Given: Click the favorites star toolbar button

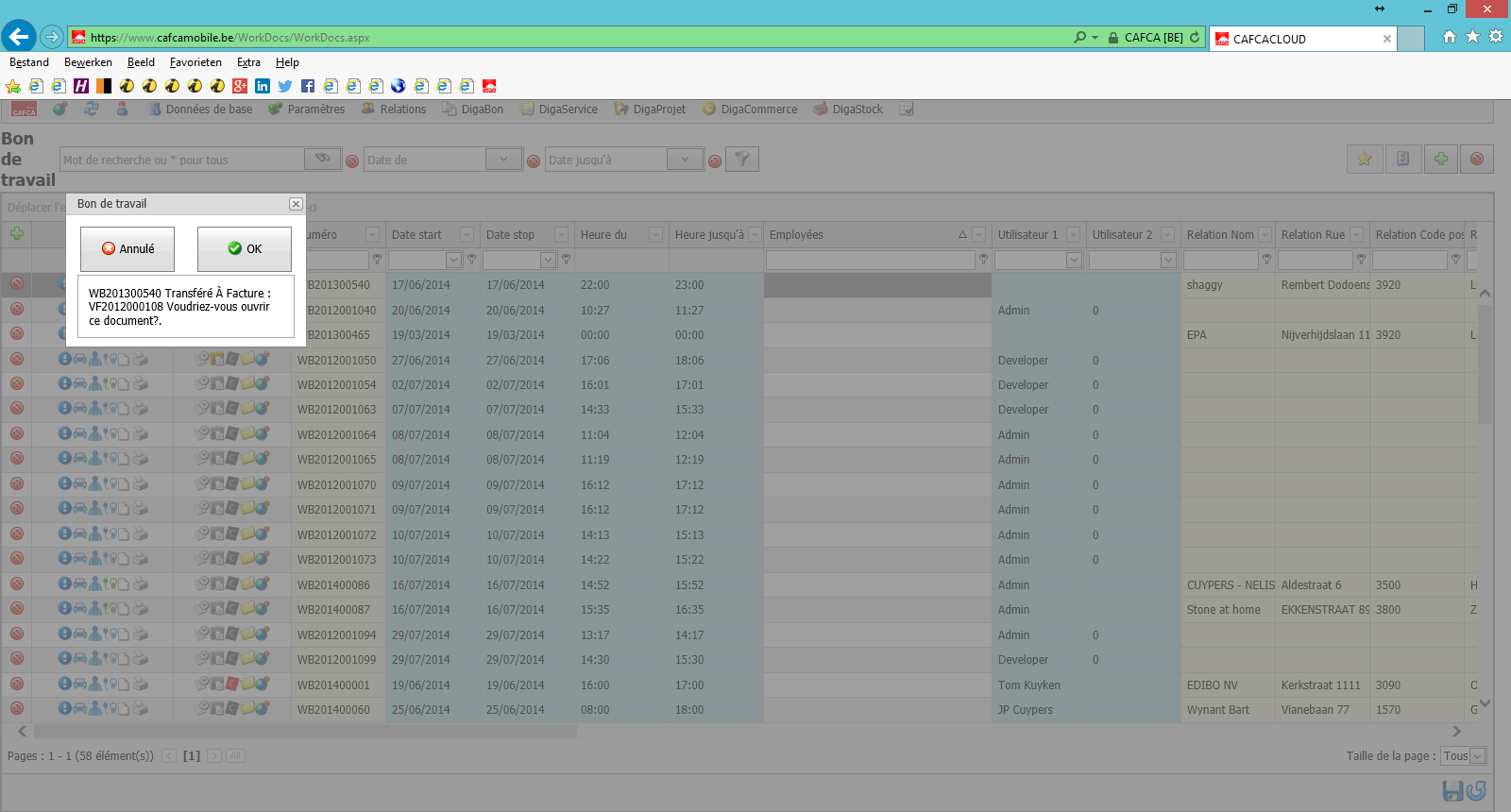Looking at the screenshot, I should pyautogui.click(x=1365, y=159).
